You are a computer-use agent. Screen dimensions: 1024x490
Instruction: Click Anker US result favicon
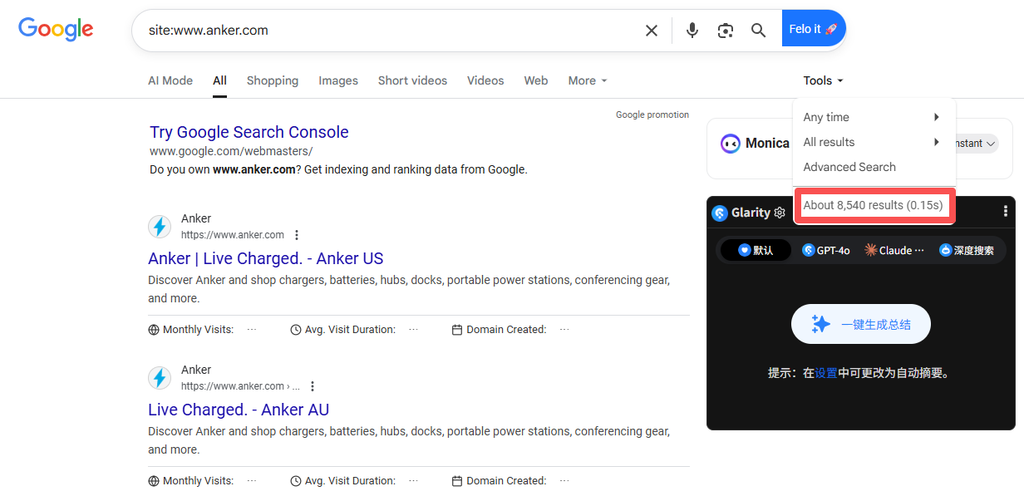(159, 227)
